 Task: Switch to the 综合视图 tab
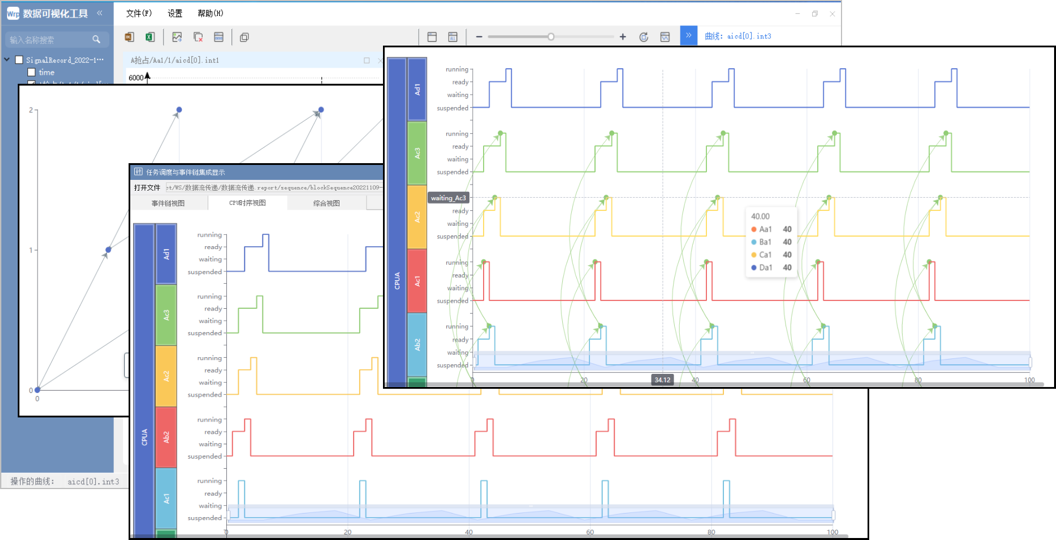point(326,203)
